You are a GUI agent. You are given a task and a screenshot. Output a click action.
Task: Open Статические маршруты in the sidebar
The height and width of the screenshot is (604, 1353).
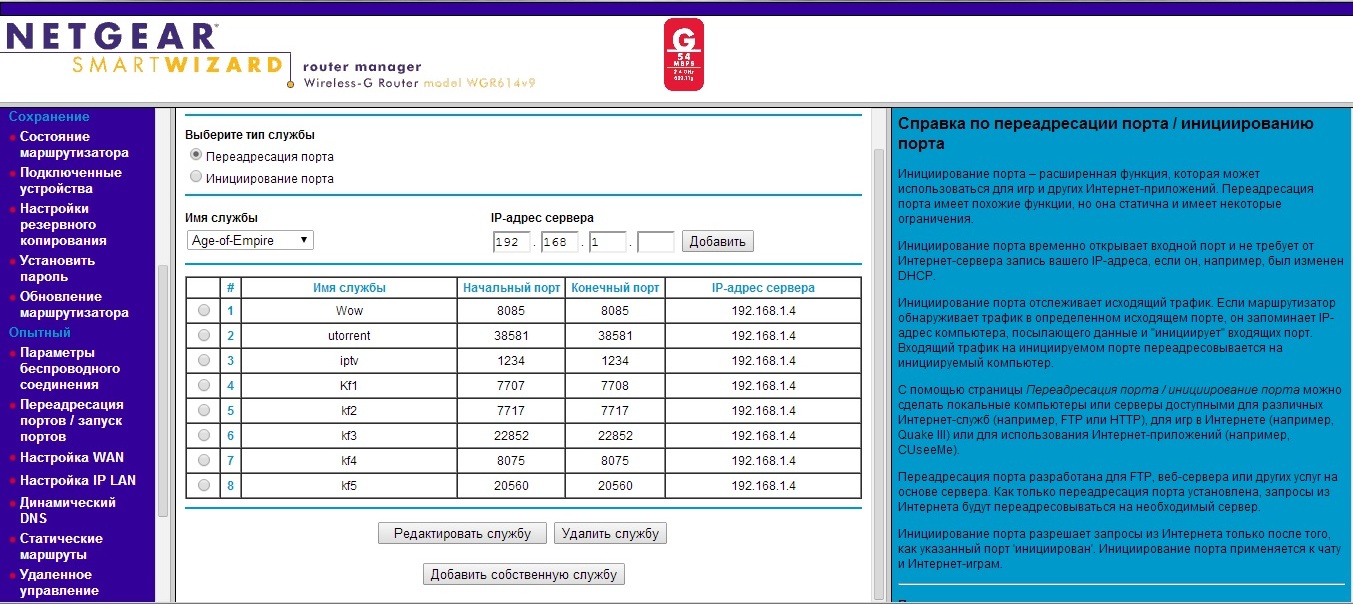pyautogui.click(x=61, y=546)
